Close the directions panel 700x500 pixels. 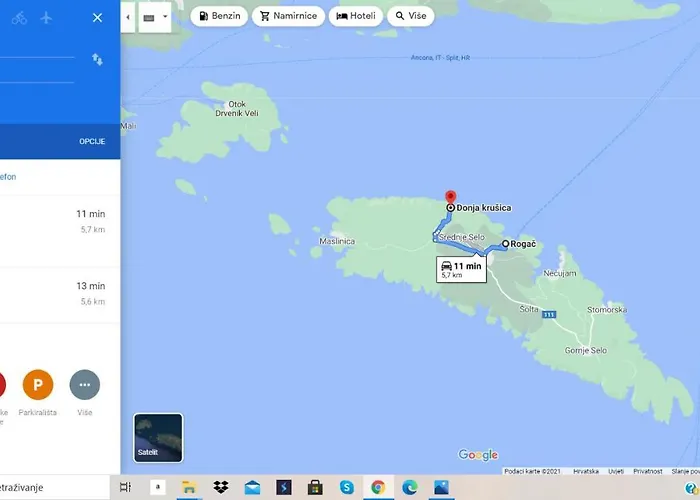pyautogui.click(x=97, y=18)
